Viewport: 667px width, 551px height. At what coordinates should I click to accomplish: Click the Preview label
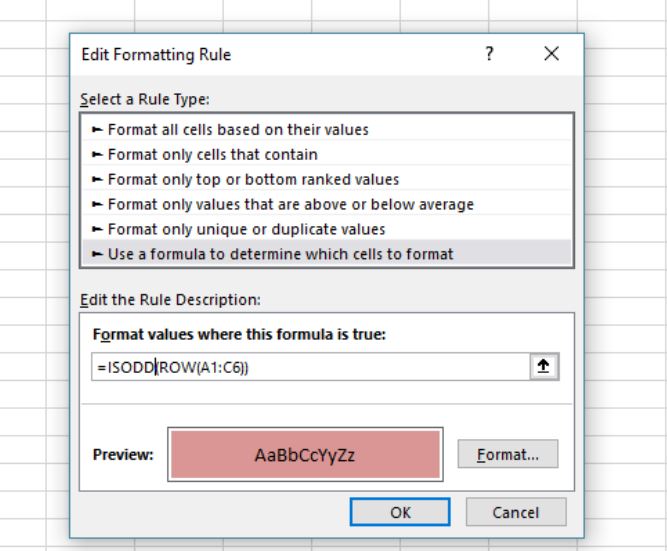[123, 454]
